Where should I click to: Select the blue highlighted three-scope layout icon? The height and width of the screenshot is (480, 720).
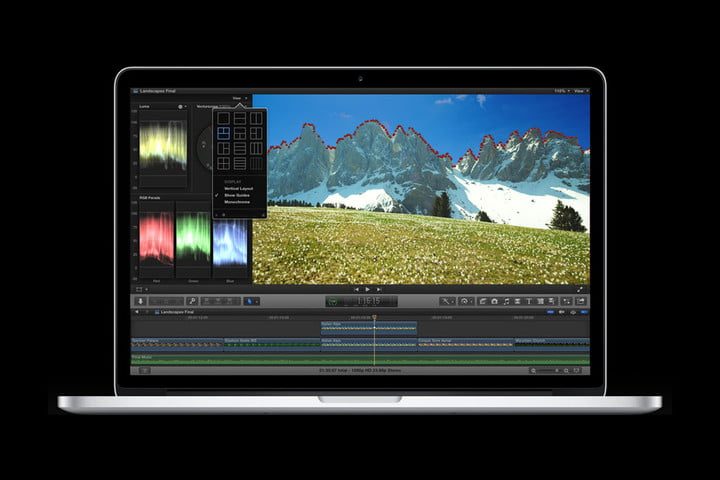223,134
